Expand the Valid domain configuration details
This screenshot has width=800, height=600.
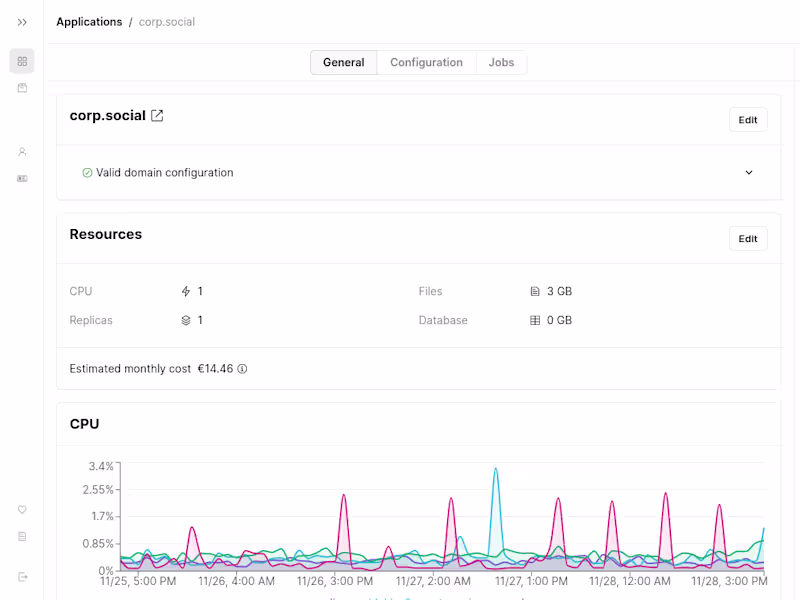[749, 172]
